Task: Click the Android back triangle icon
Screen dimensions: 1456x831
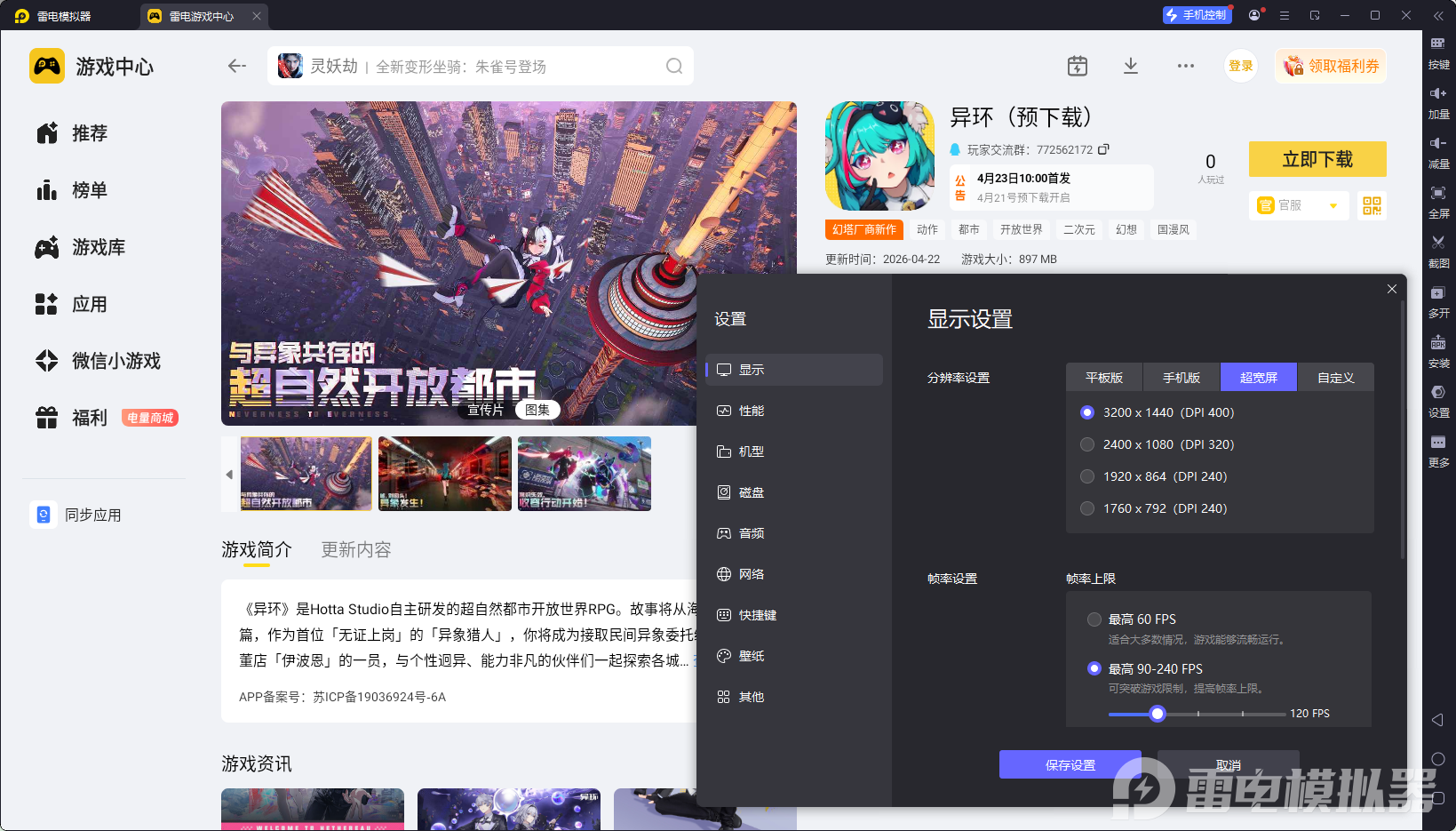Action: coord(1438,720)
